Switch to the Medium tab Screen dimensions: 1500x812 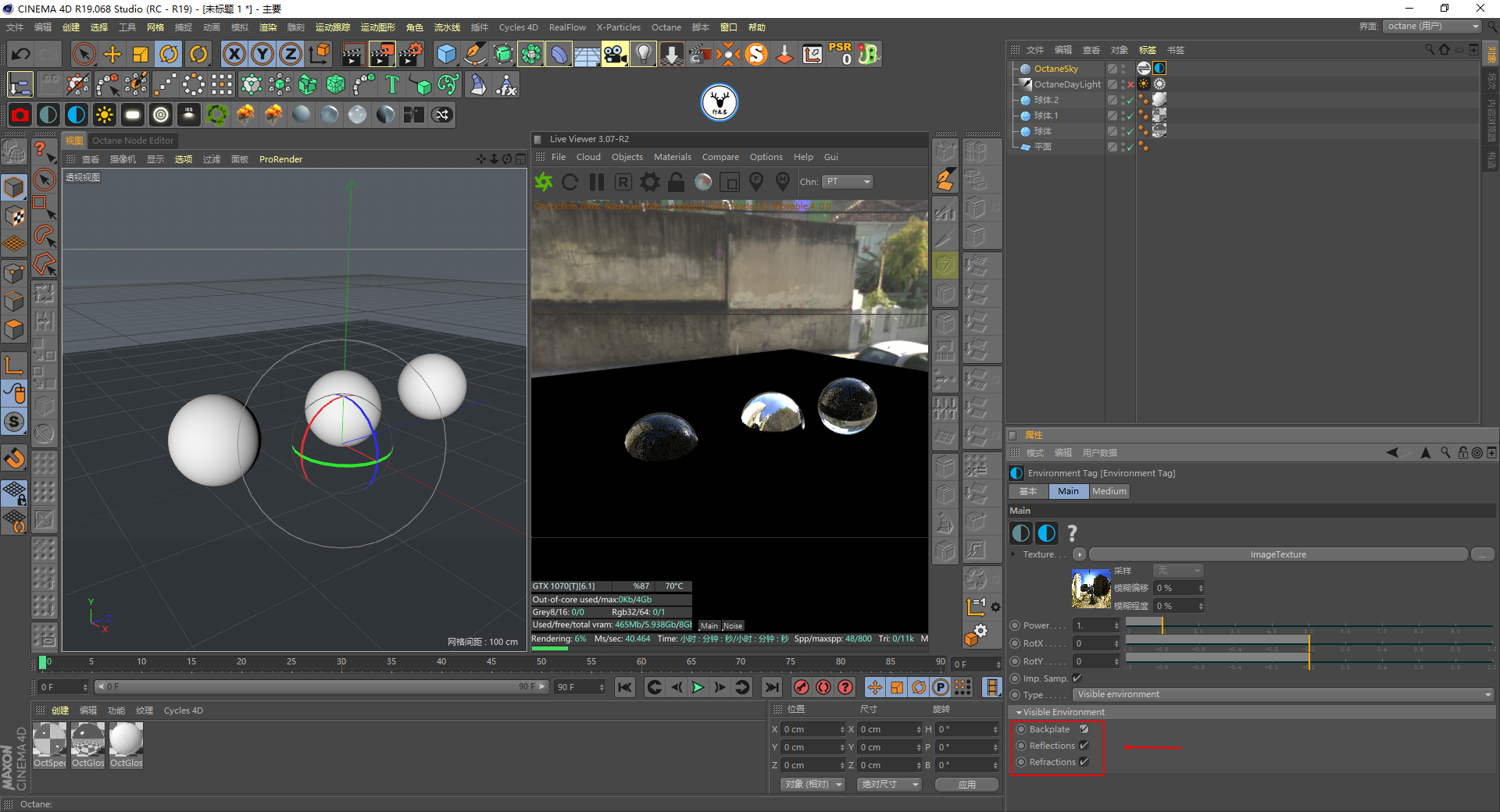[x=1109, y=491]
